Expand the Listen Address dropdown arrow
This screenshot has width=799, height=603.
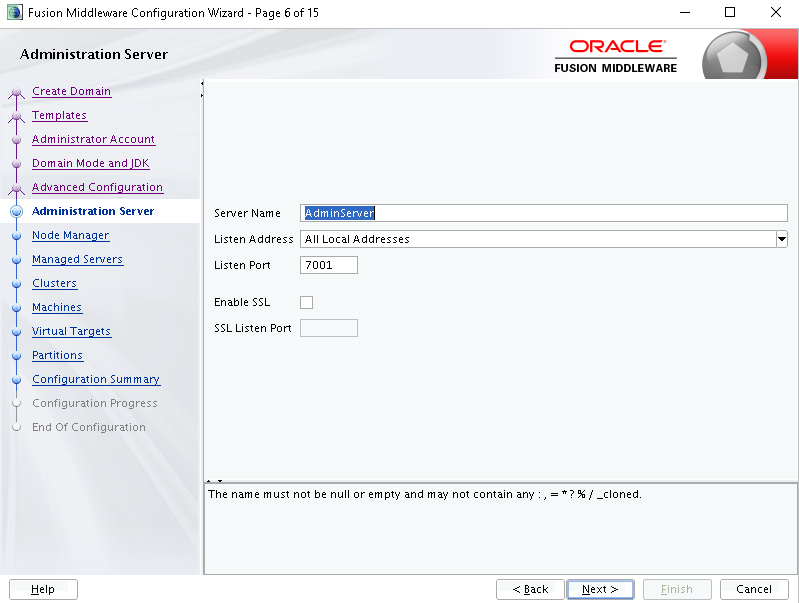[x=782, y=239]
